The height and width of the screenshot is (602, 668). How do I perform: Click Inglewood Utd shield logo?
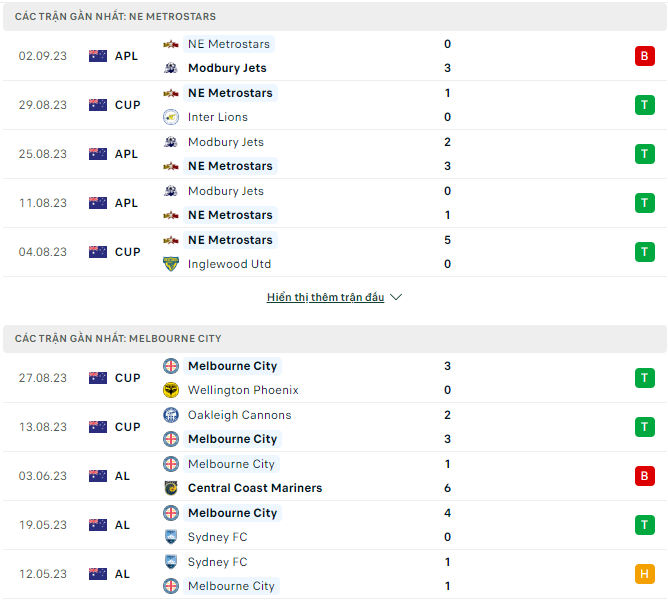[171, 264]
